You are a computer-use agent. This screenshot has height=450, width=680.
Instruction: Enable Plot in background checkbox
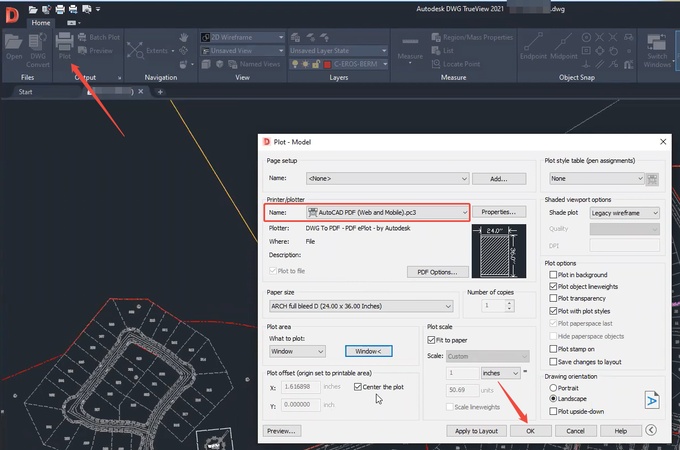click(x=553, y=274)
